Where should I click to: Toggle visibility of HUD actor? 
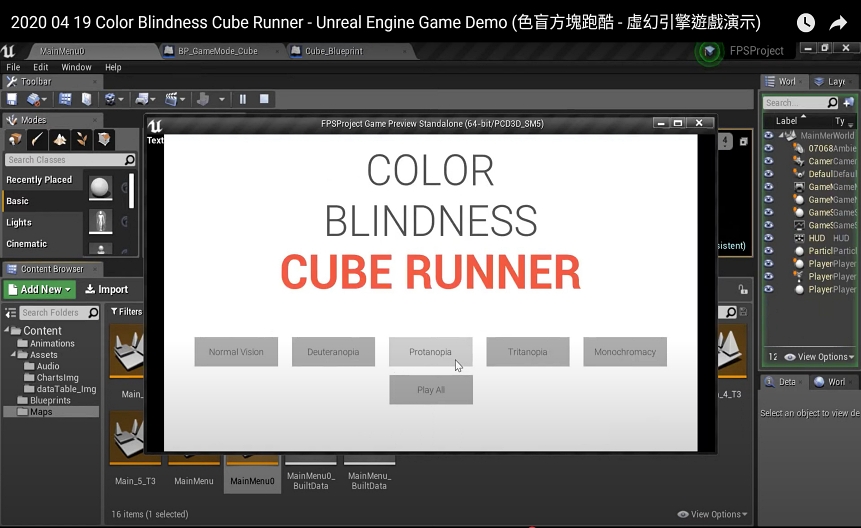click(x=769, y=238)
